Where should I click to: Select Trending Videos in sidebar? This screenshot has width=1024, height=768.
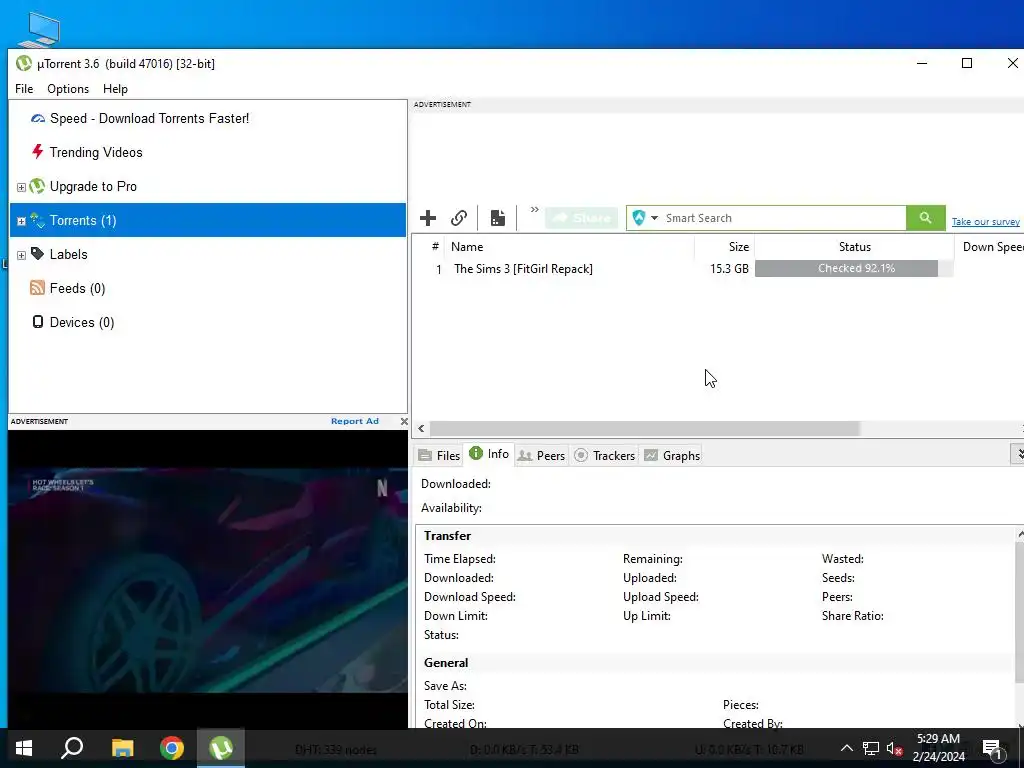click(96, 152)
